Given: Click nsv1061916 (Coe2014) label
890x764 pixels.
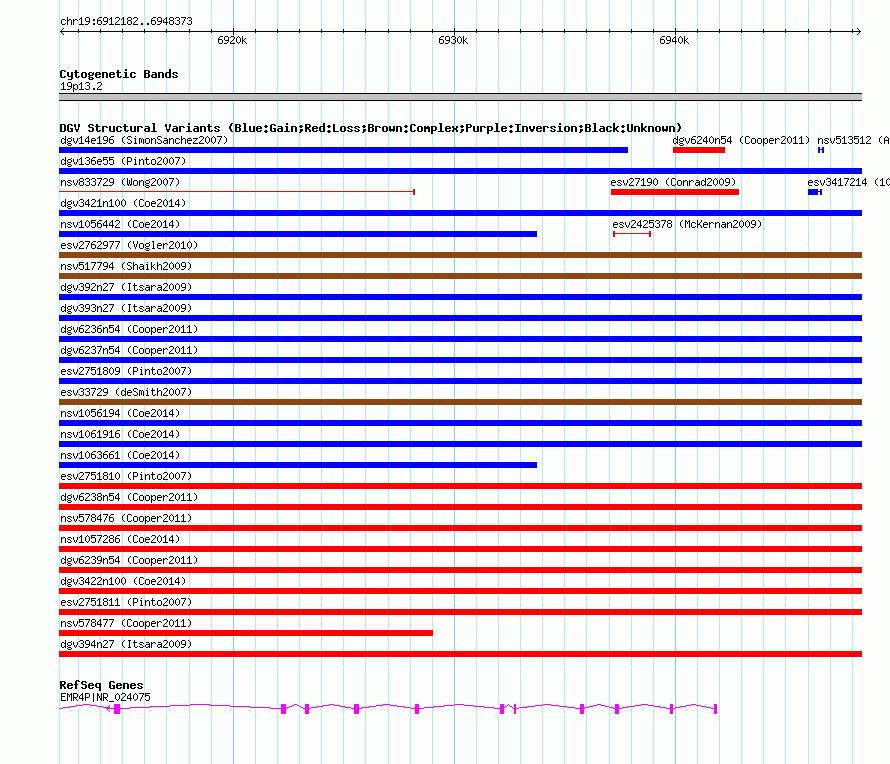Looking at the screenshot, I should point(120,434).
